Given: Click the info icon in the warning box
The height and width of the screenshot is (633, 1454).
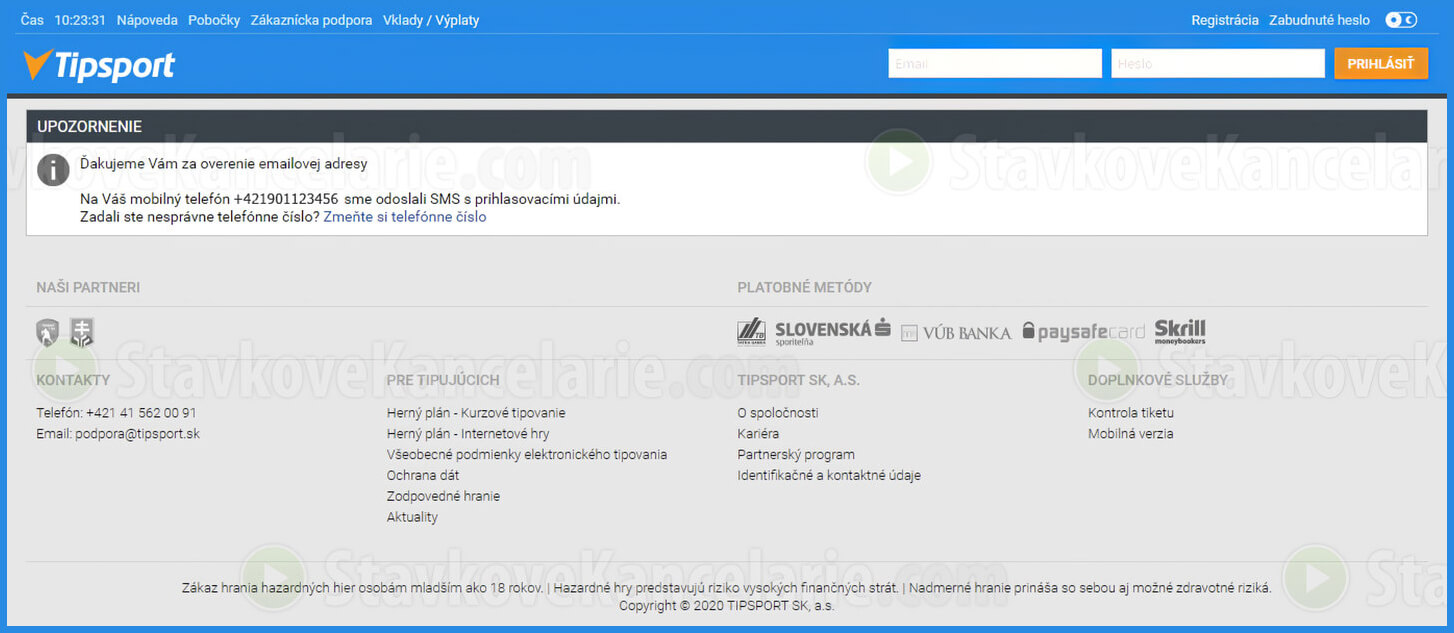Looking at the screenshot, I should pyautogui.click(x=53, y=169).
